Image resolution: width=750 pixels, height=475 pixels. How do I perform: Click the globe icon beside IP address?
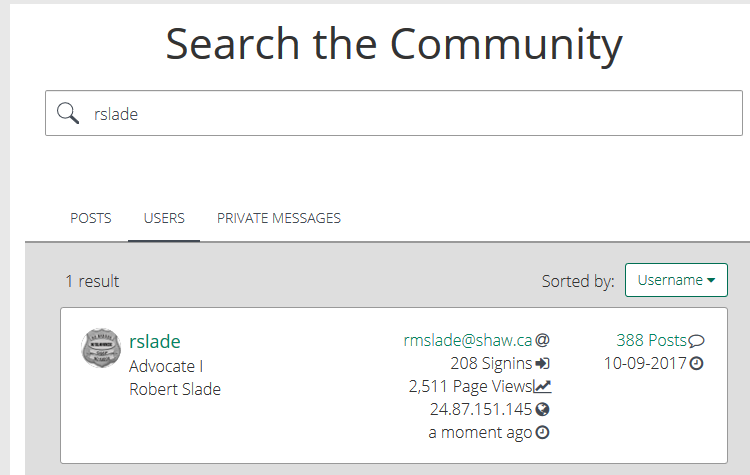542,410
